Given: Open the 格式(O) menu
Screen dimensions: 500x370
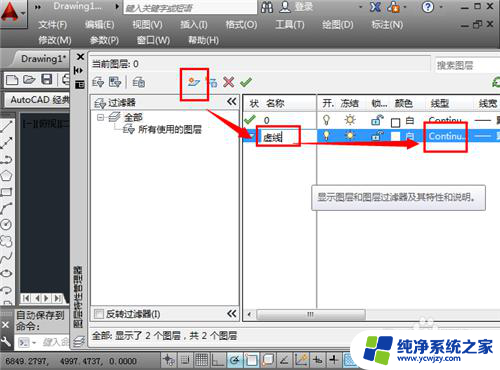Looking at the screenshot, I should (241, 25).
